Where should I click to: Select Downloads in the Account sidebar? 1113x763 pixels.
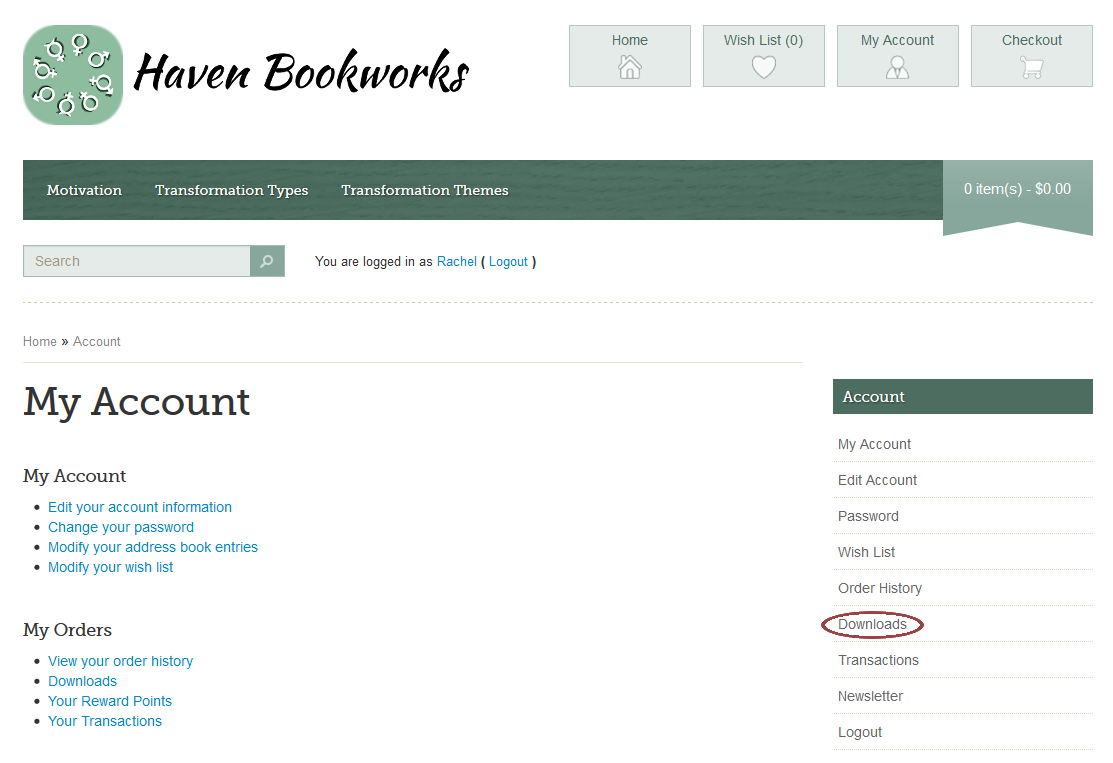(x=872, y=624)
